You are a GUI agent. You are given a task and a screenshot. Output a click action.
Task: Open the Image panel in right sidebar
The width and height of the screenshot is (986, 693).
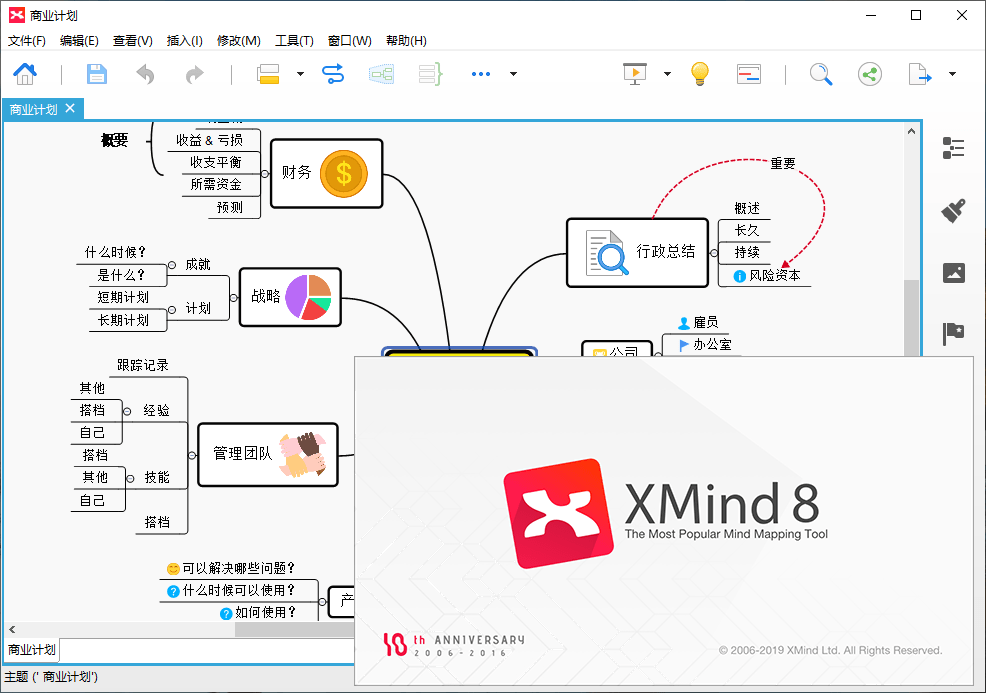[x=953, y=273]
